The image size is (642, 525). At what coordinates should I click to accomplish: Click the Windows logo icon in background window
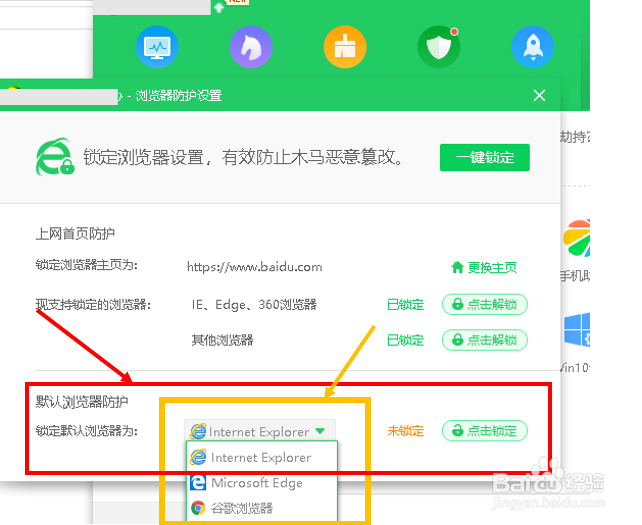(577, 330)
